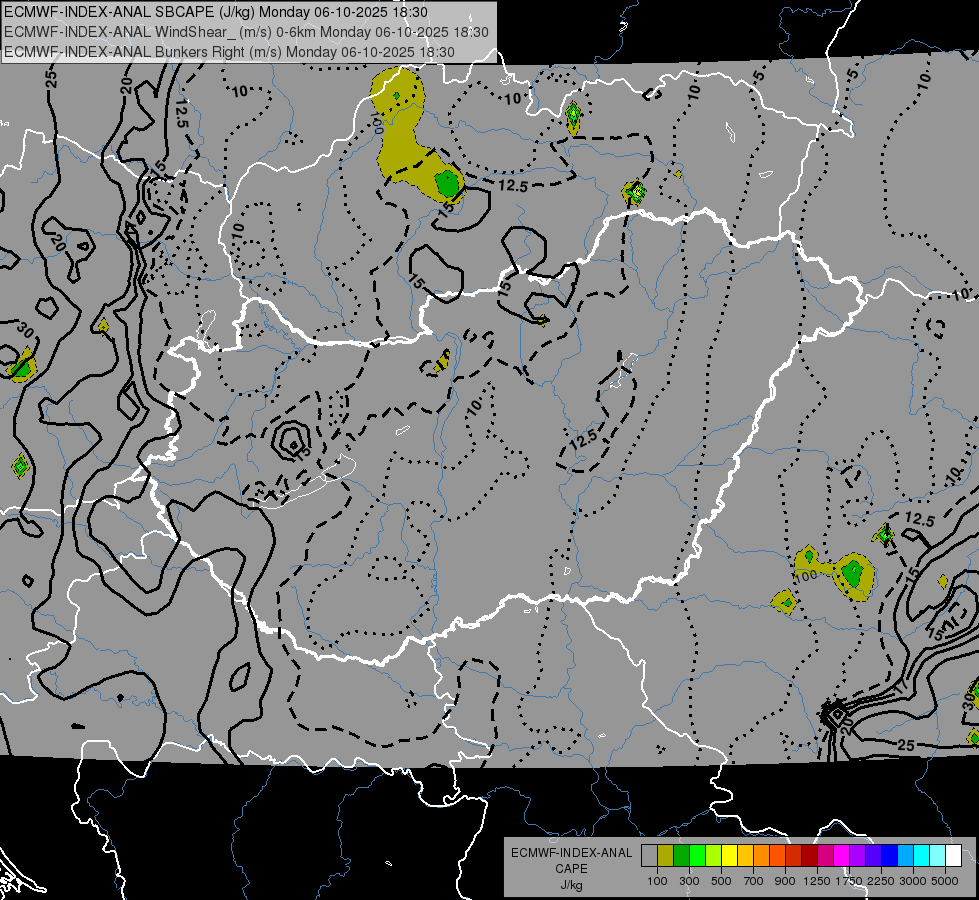The height and width of the screenshot is (900, 979).
Task: Select the dark green legend swatch
Action: coord(681,856)
